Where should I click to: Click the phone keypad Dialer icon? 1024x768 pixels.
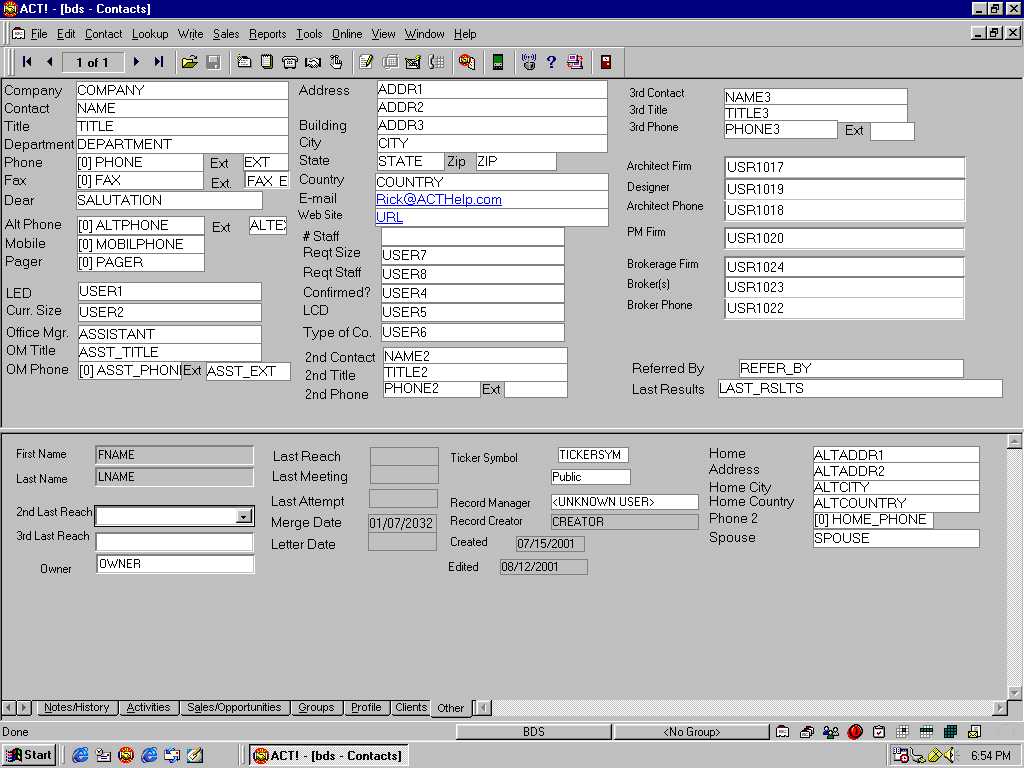pos(436,62)
